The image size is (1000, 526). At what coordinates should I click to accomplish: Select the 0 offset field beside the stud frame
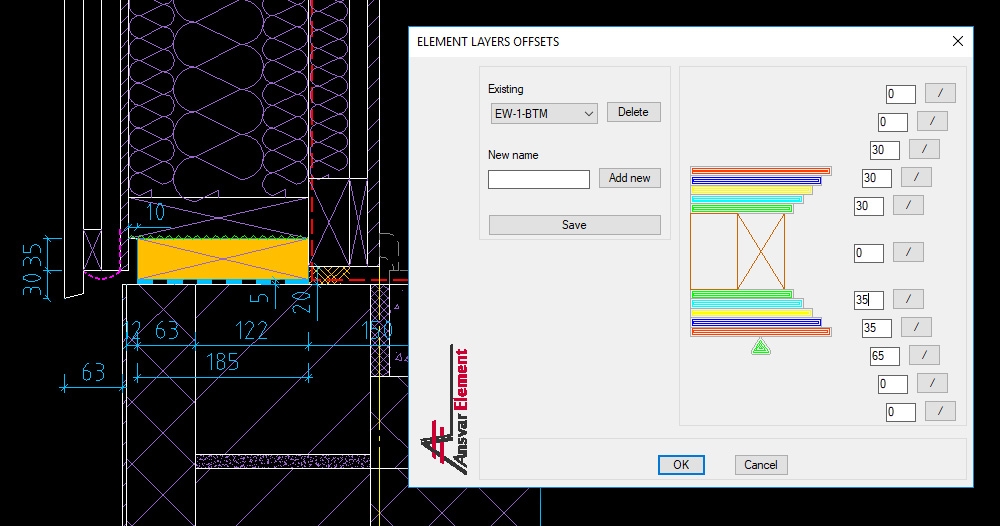point(869,253)
